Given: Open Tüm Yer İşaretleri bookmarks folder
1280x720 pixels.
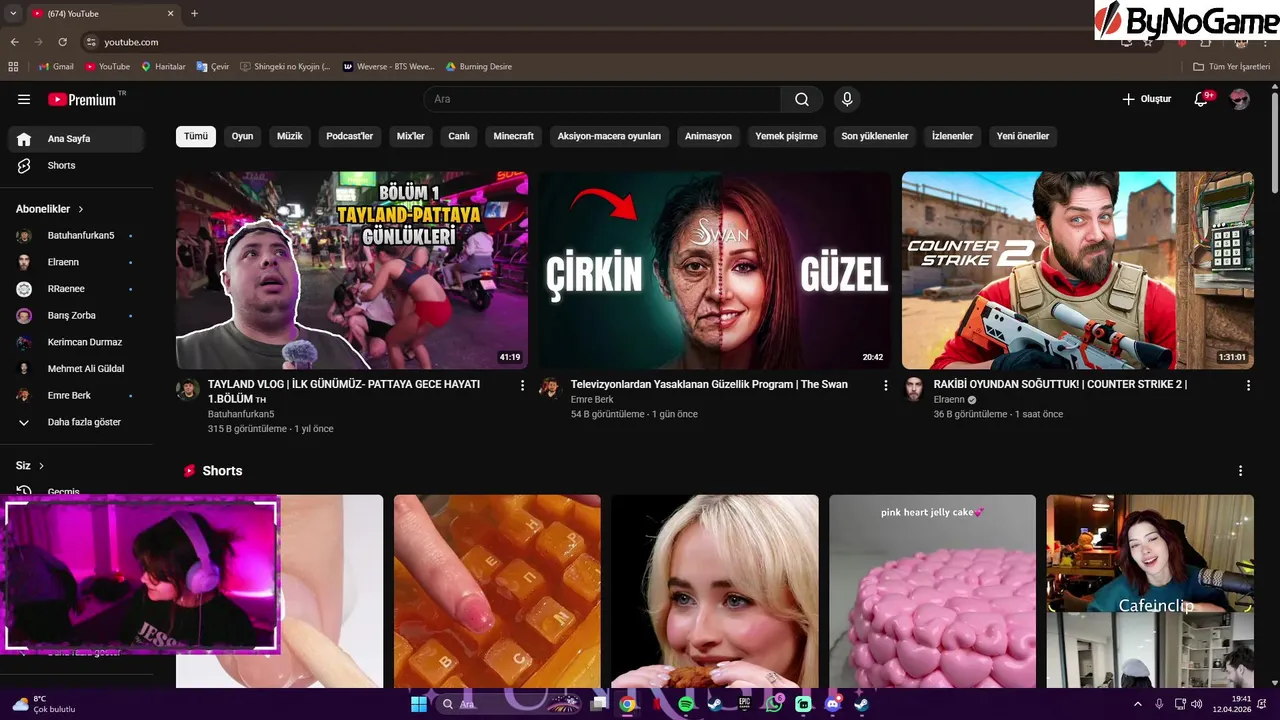Looking at the screenshot, I should (x=1232, y=67).
